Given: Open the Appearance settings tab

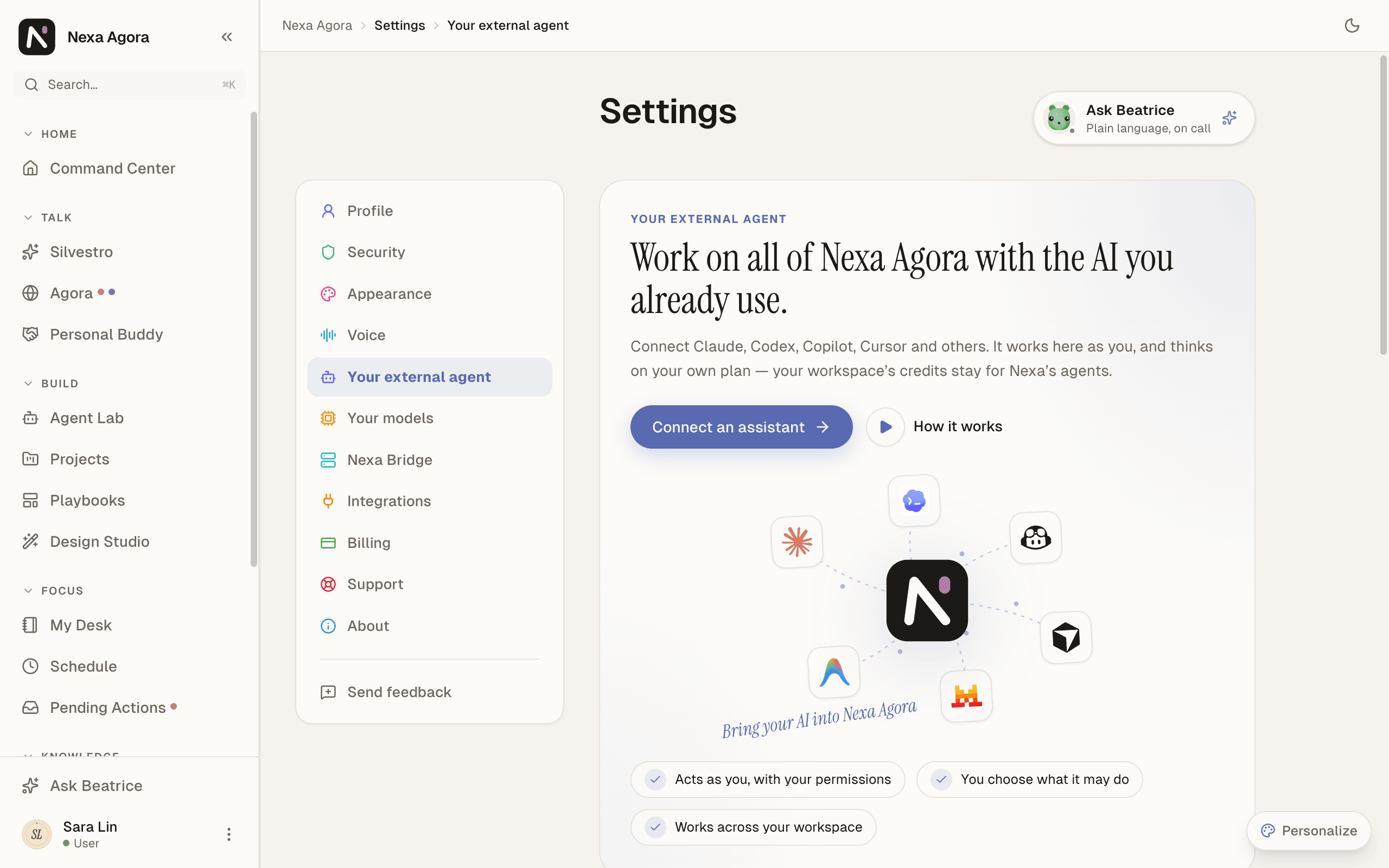Looking at the screenshot, I should tap(429, 294).
